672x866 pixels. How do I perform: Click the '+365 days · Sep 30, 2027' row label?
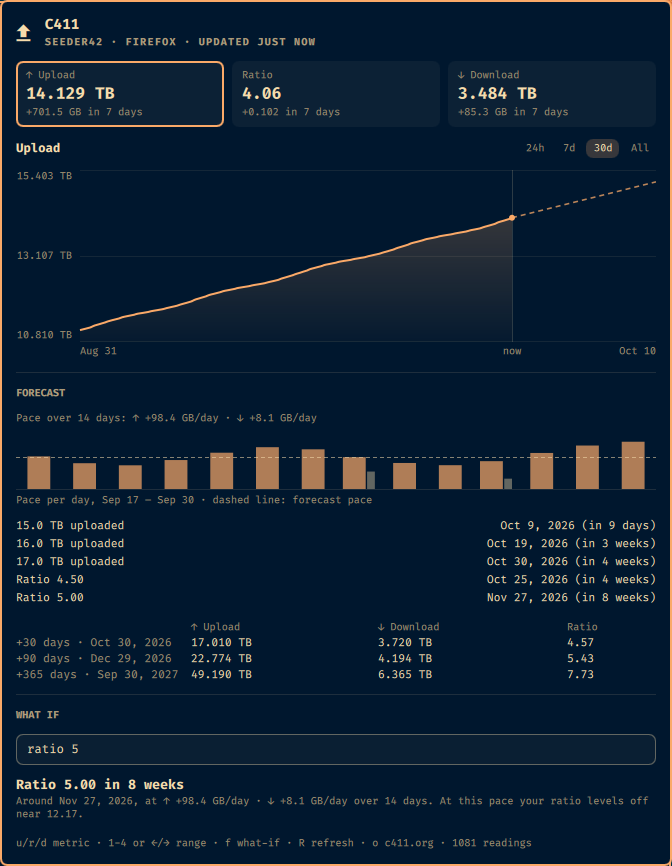[97, 674]
